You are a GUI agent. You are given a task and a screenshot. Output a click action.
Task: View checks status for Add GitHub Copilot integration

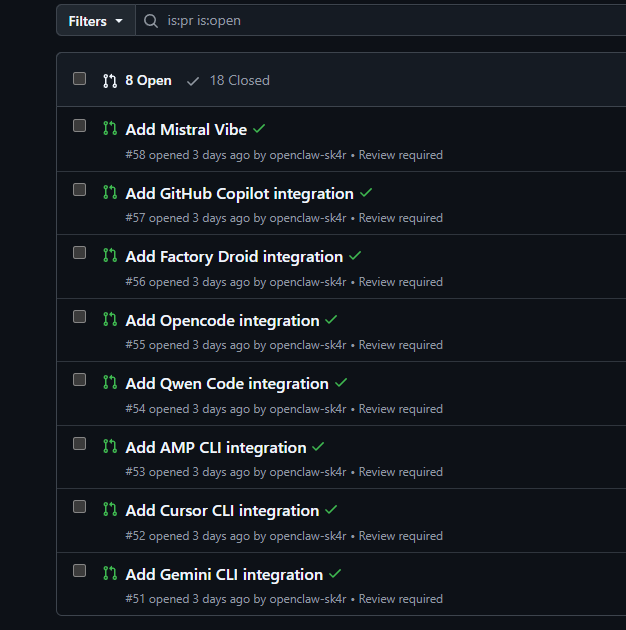tap(366, 192)
